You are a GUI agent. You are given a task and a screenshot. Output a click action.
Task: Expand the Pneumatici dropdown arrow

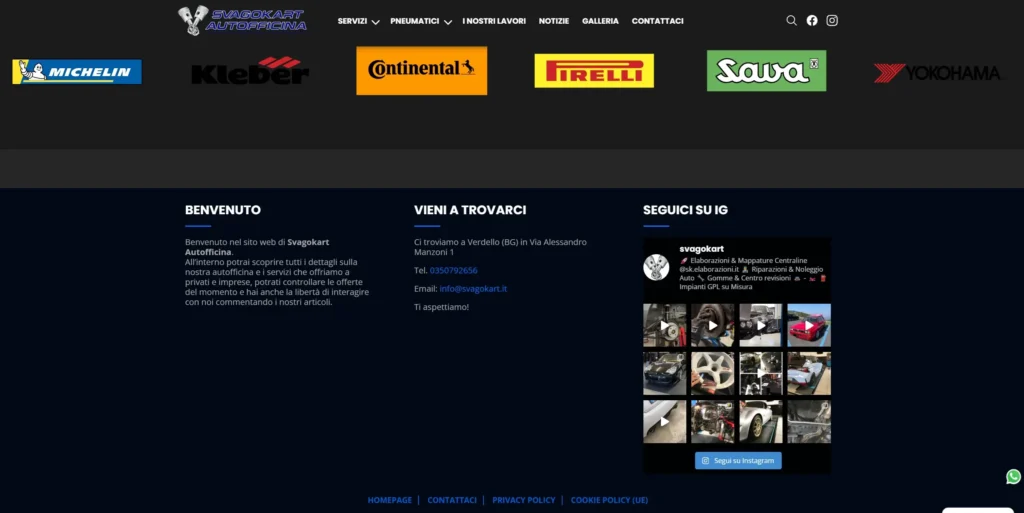[x=448, y=22]
